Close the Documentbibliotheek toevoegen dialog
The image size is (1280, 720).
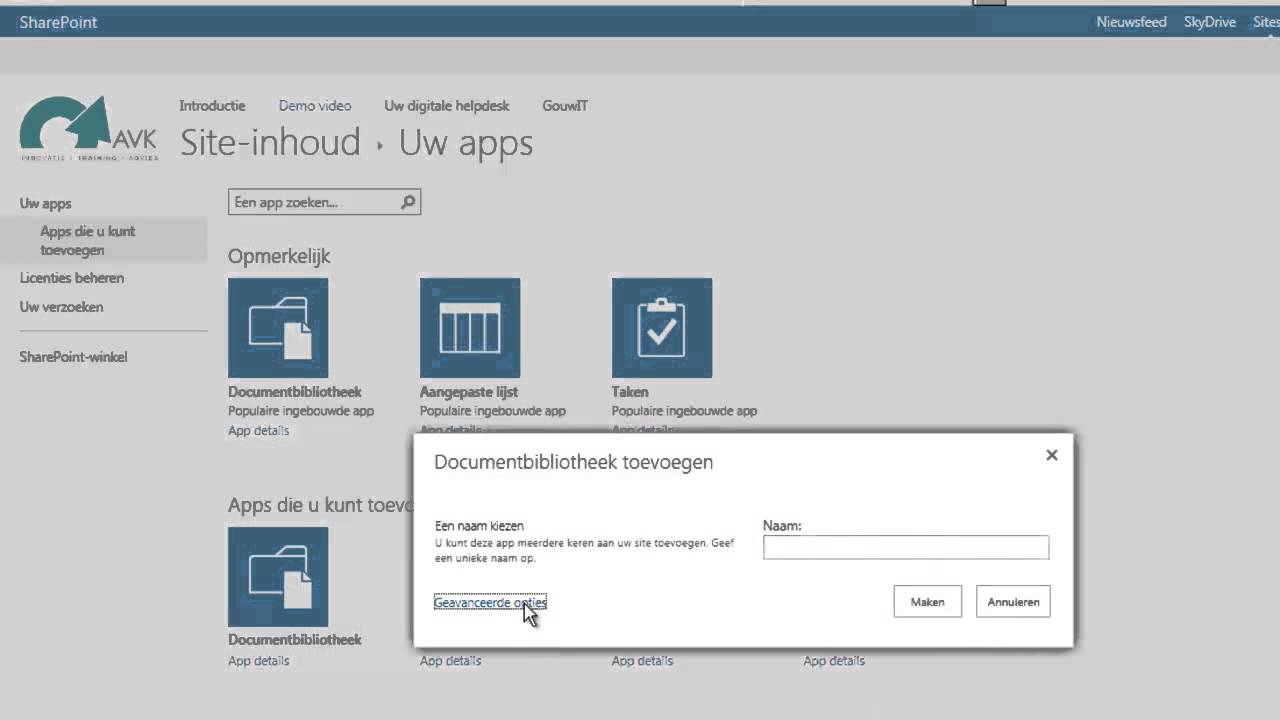[x=1052, y=455]
